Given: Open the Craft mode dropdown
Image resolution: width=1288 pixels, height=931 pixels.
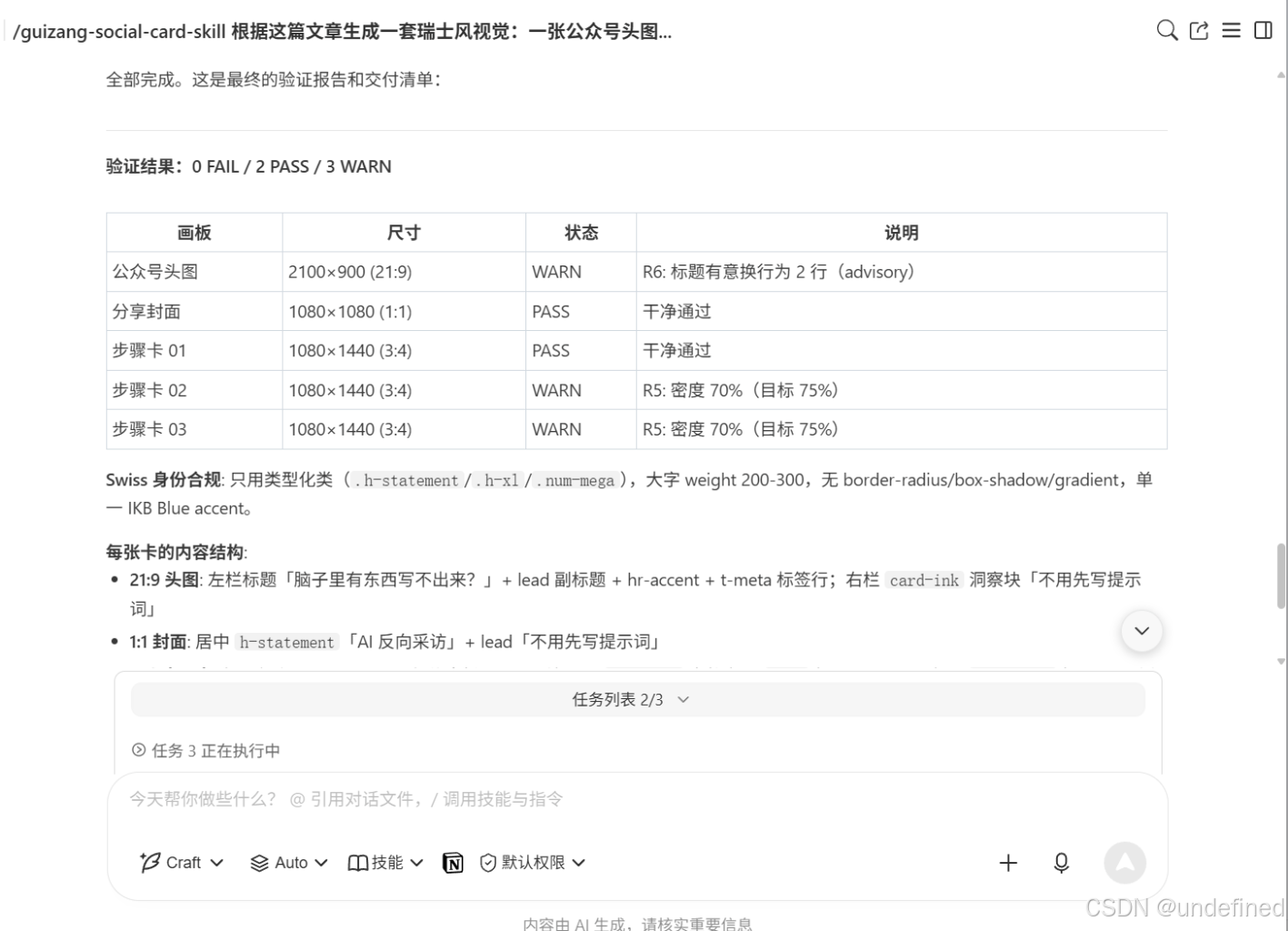Looking at the screenshot, I should pos(182,863).
